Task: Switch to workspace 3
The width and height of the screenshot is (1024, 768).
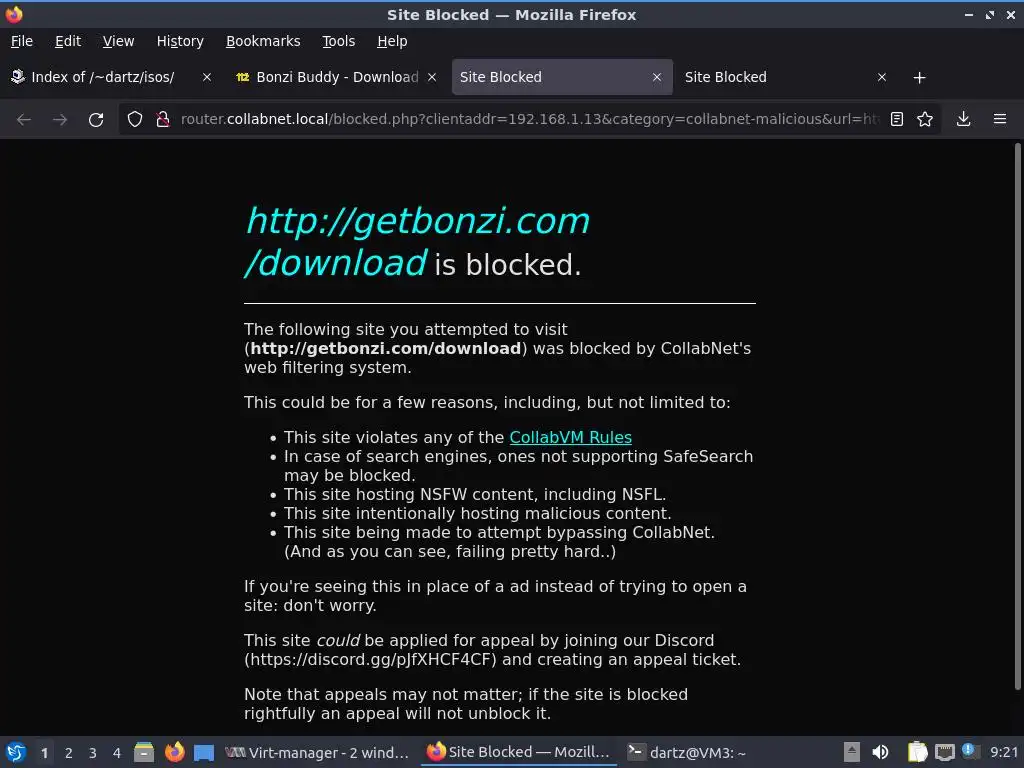Action: (93, 753)
